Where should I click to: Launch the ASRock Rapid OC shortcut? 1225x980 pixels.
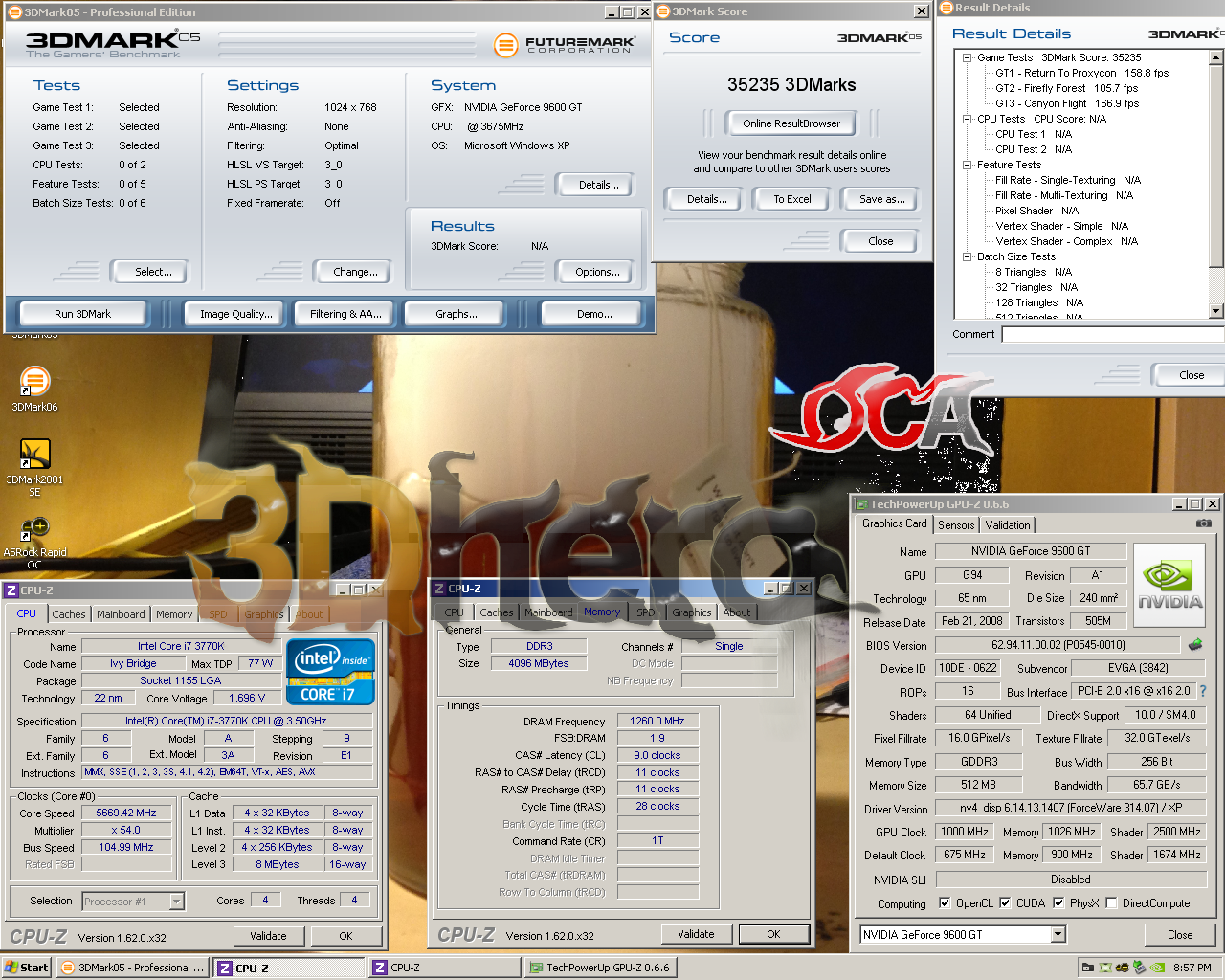(x=34, y=543)
